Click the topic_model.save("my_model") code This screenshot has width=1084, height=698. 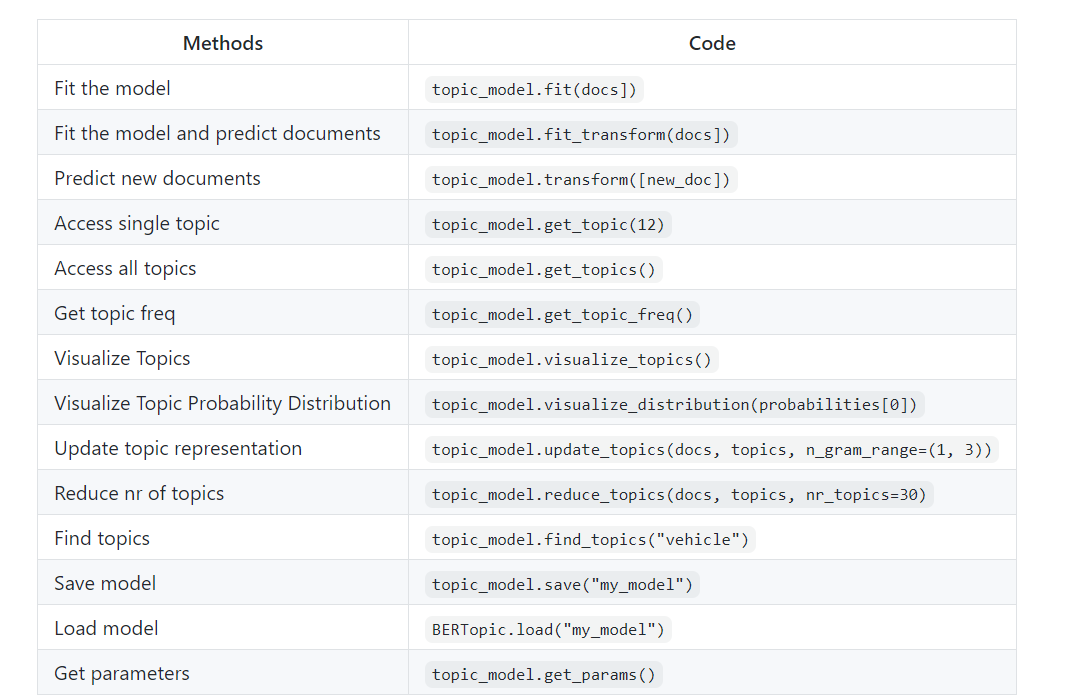coord(562,584)
